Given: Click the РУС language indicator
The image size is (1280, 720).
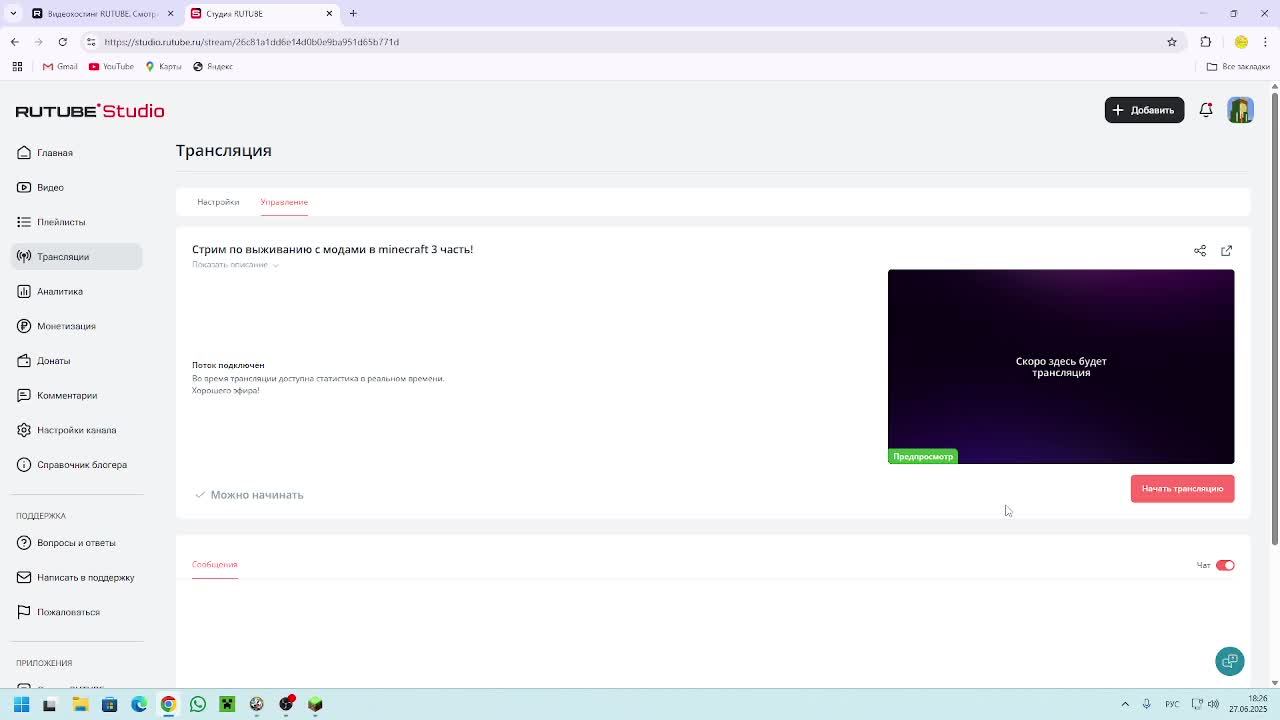Looking at the screenshot, I should click(1172, 704).
